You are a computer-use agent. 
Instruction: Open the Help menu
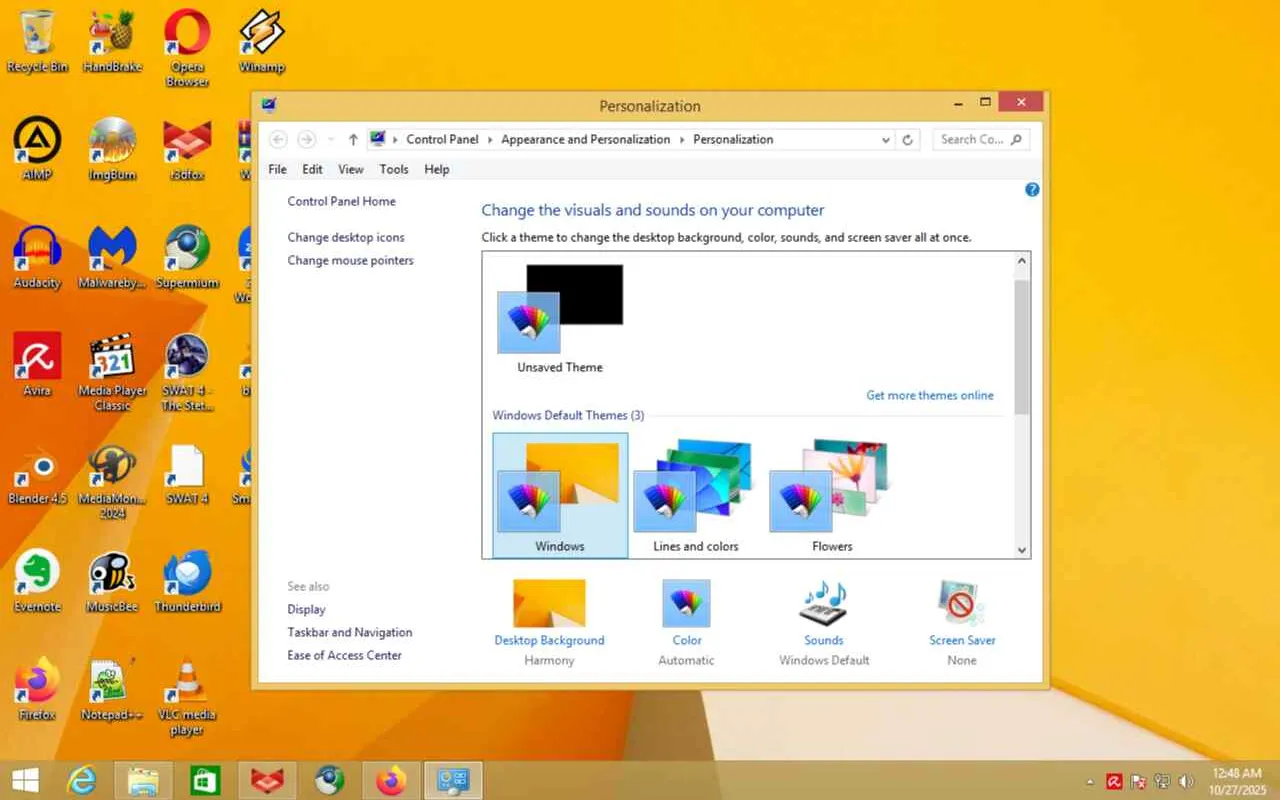click(437, 170)
